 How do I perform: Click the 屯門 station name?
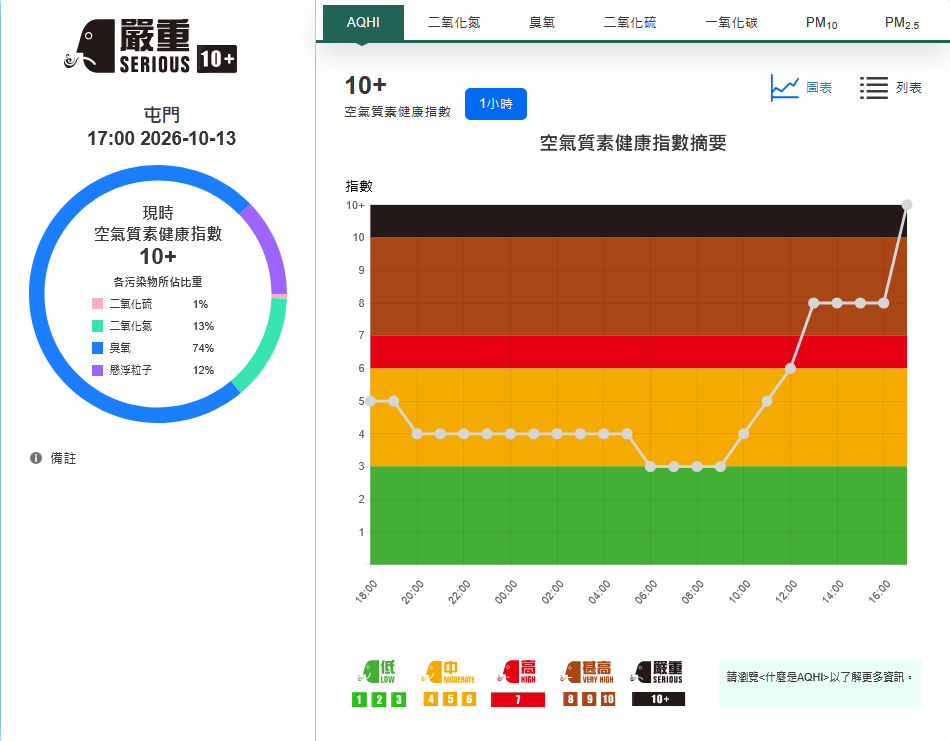(x=161, y=115)
